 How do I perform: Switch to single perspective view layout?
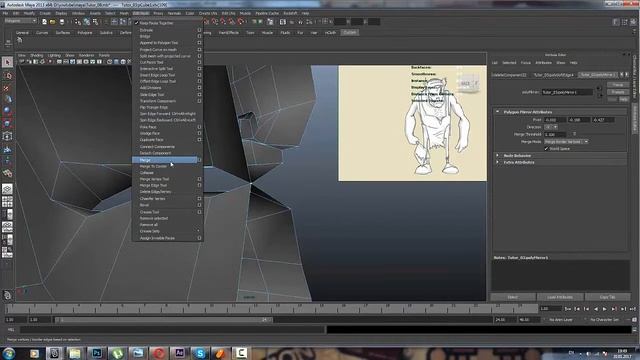click(x=7, y=189)
